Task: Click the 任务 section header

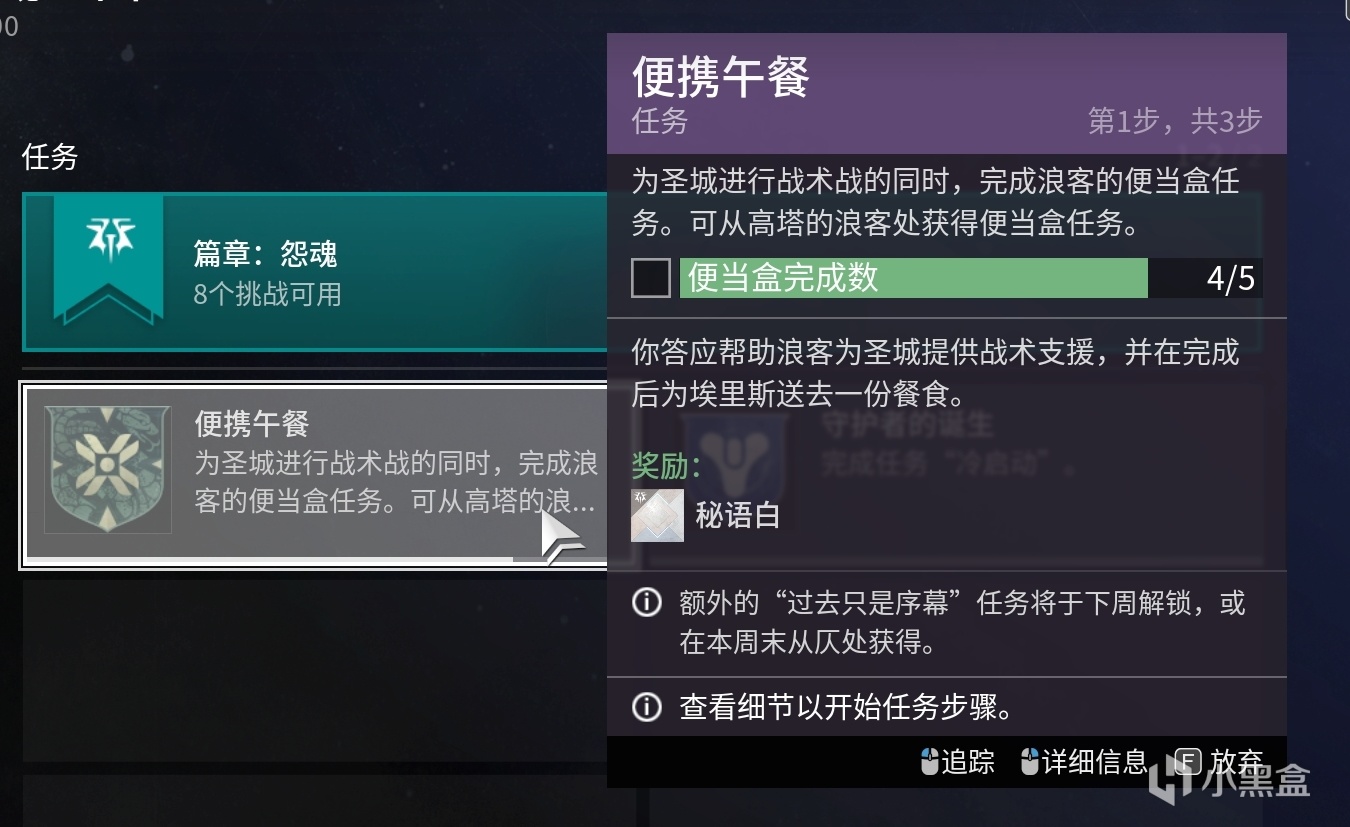Action: pyautogui.click(x=50, y=157)
